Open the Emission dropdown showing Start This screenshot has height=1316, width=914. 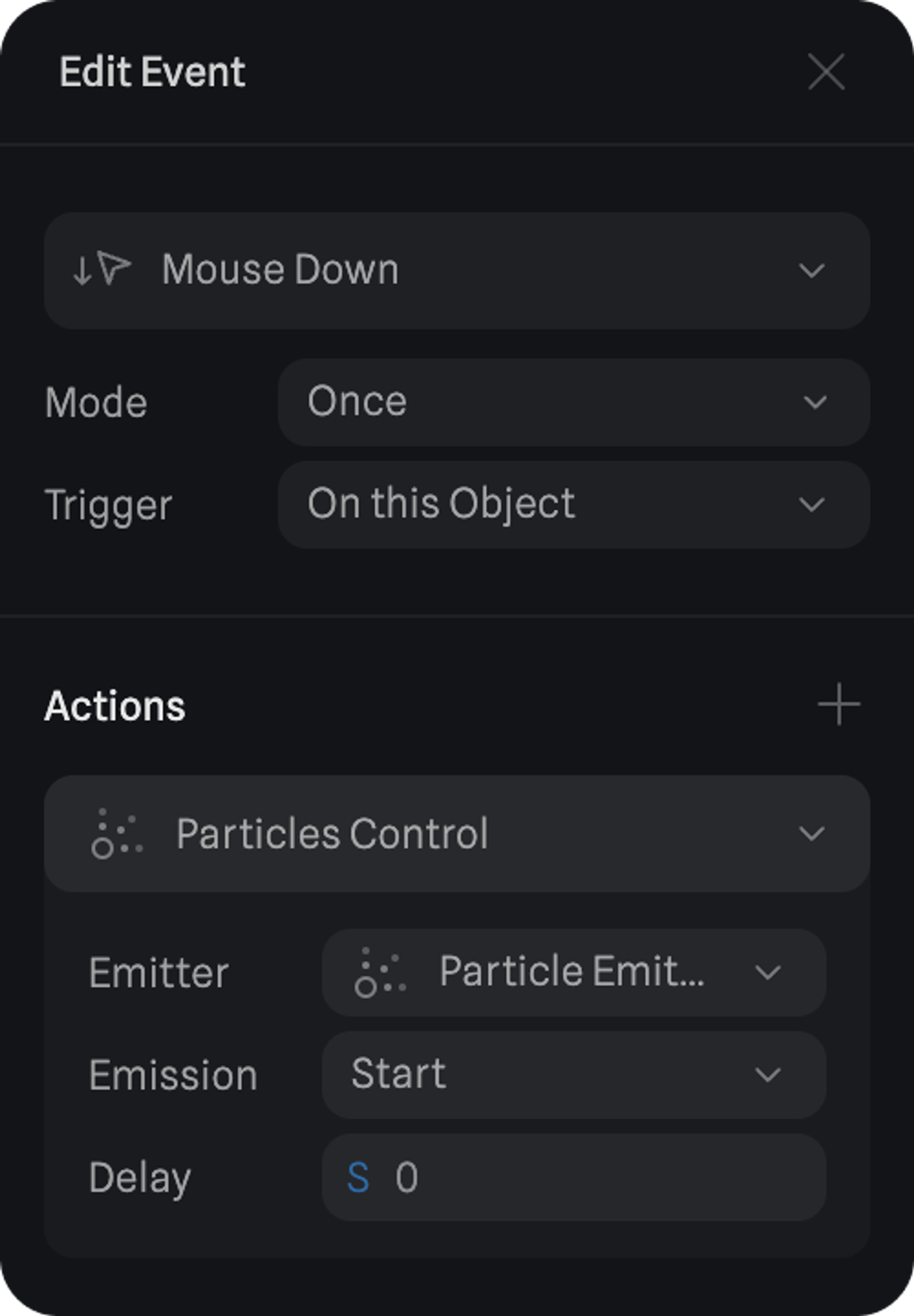[x=573, y=1075]
